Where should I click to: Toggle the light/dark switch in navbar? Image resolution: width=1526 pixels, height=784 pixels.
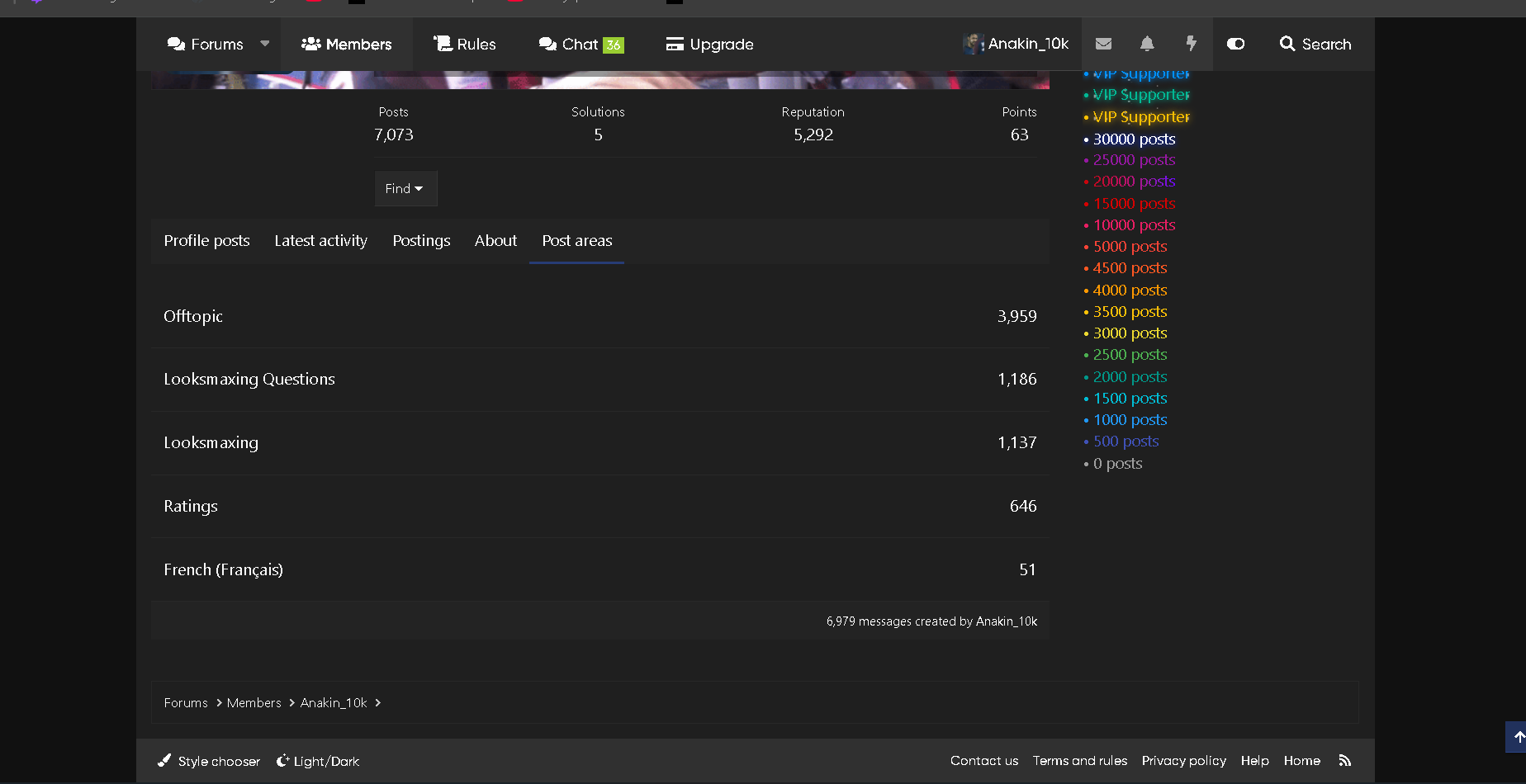[1235, 44]
